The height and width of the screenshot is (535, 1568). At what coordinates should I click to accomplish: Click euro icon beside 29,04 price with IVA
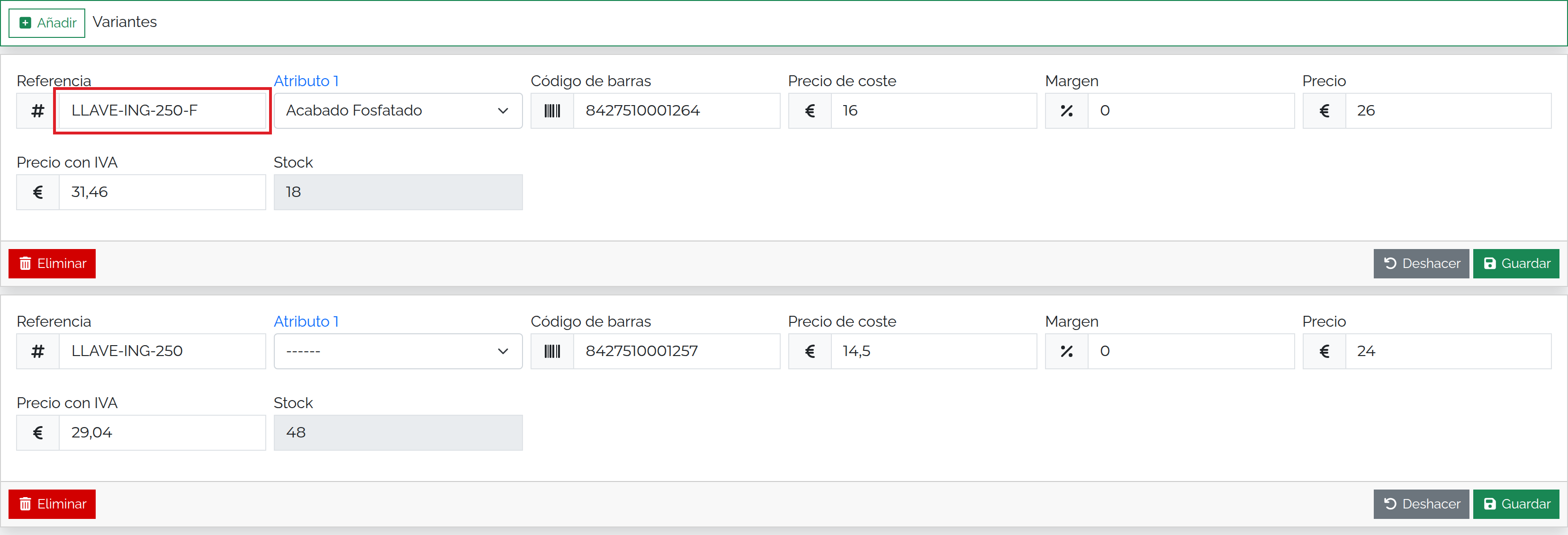tap(38, 433)
